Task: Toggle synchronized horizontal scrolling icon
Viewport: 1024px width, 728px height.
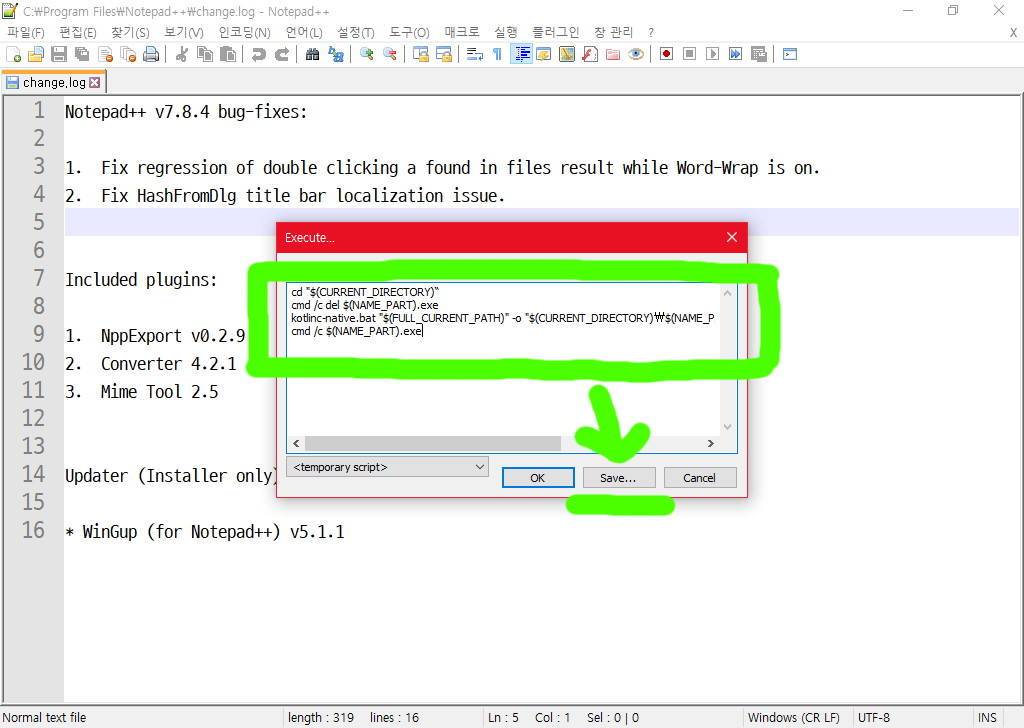Action: pos(444,54)
